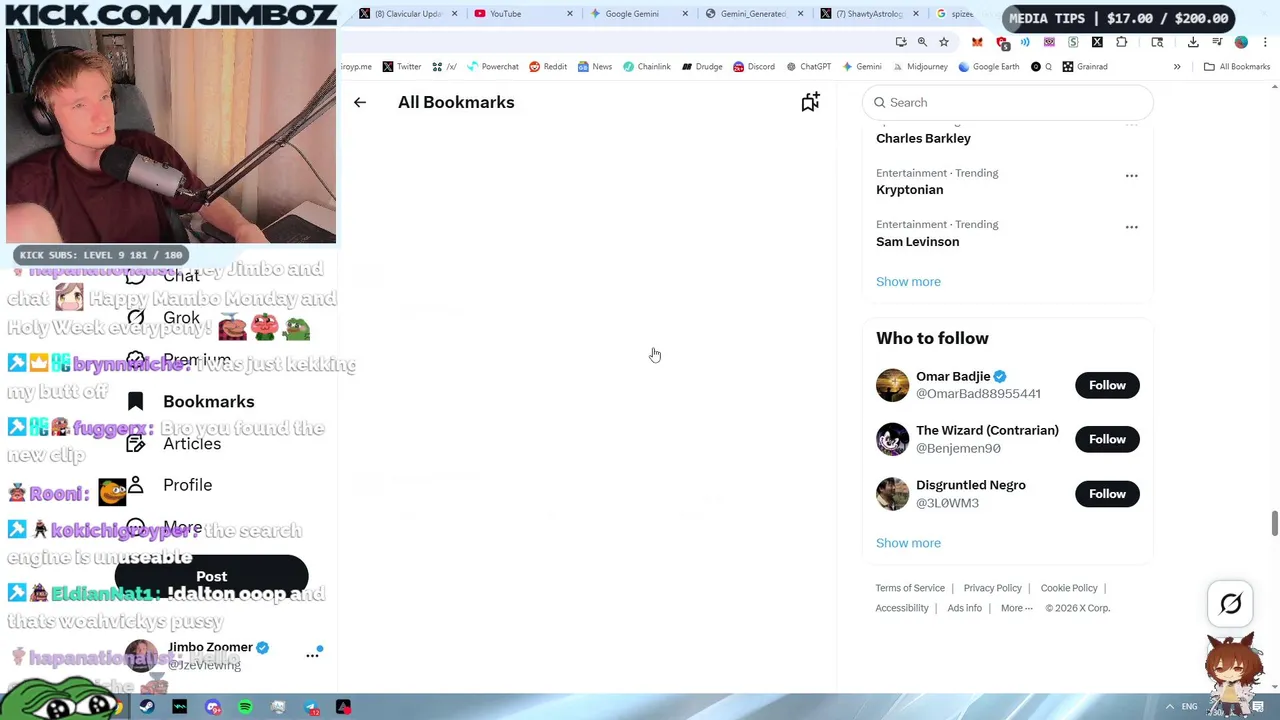Open the MetaMask fox extension

(977, 42)
